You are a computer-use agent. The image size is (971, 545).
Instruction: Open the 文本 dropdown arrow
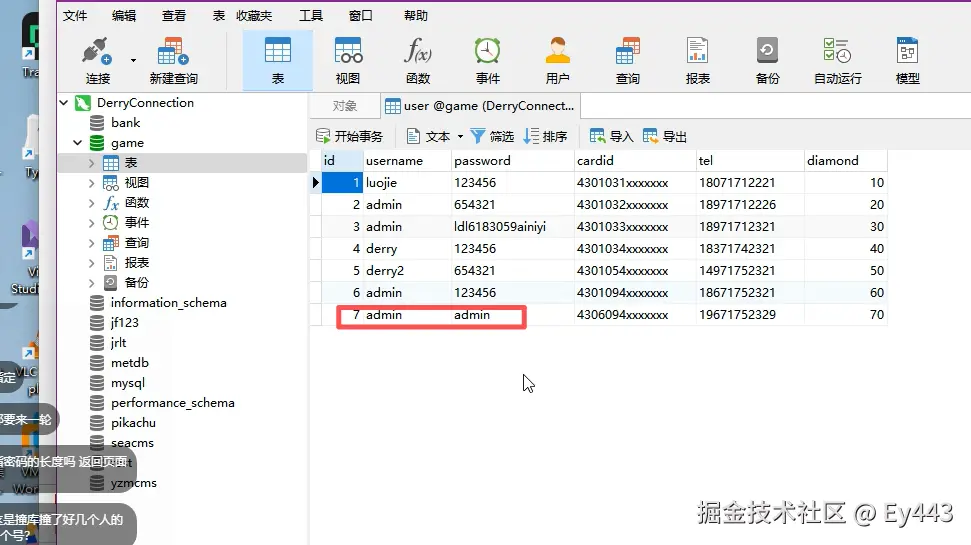point(460,136)
